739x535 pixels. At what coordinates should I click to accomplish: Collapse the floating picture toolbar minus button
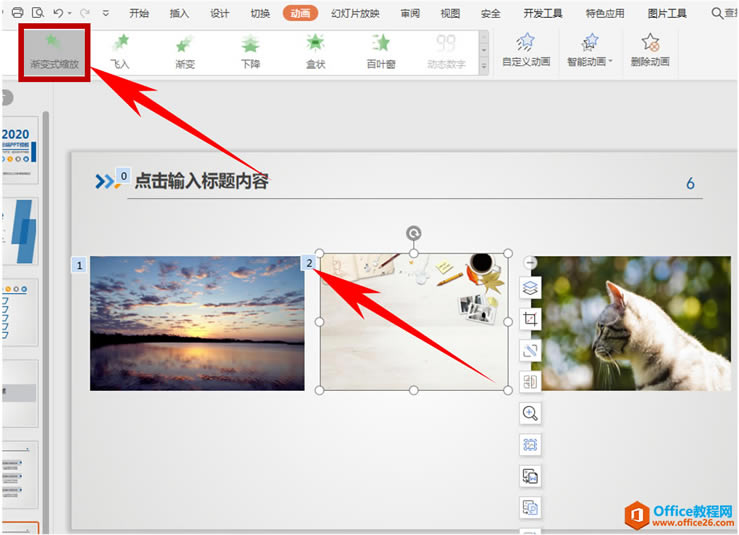click(530, 262)
